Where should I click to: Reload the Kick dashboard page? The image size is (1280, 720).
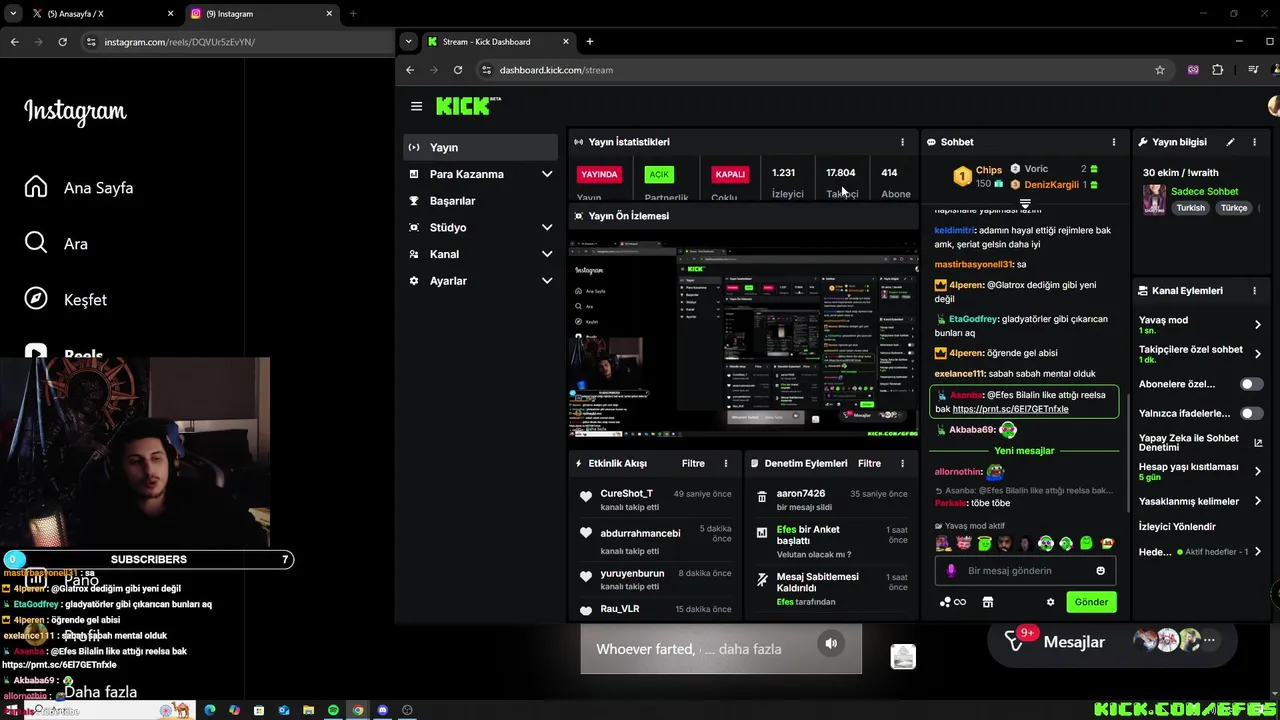click(x=458, y=70)
